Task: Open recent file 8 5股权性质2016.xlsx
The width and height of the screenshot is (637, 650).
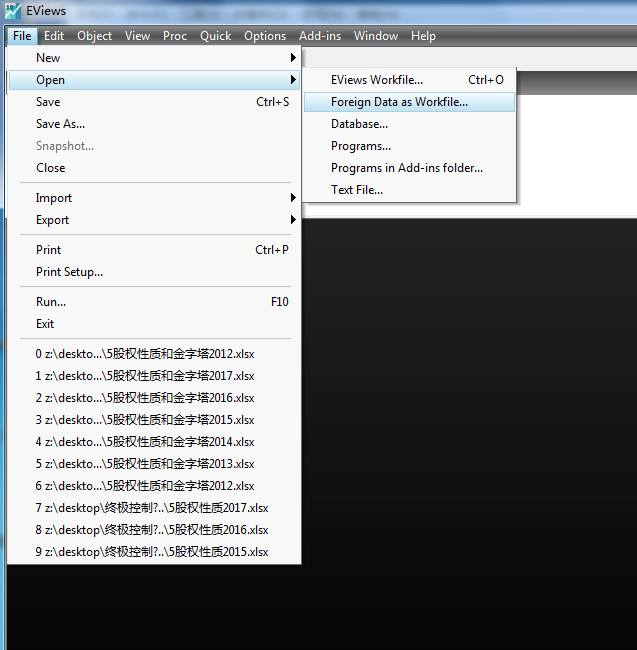Action: point(154,530)
